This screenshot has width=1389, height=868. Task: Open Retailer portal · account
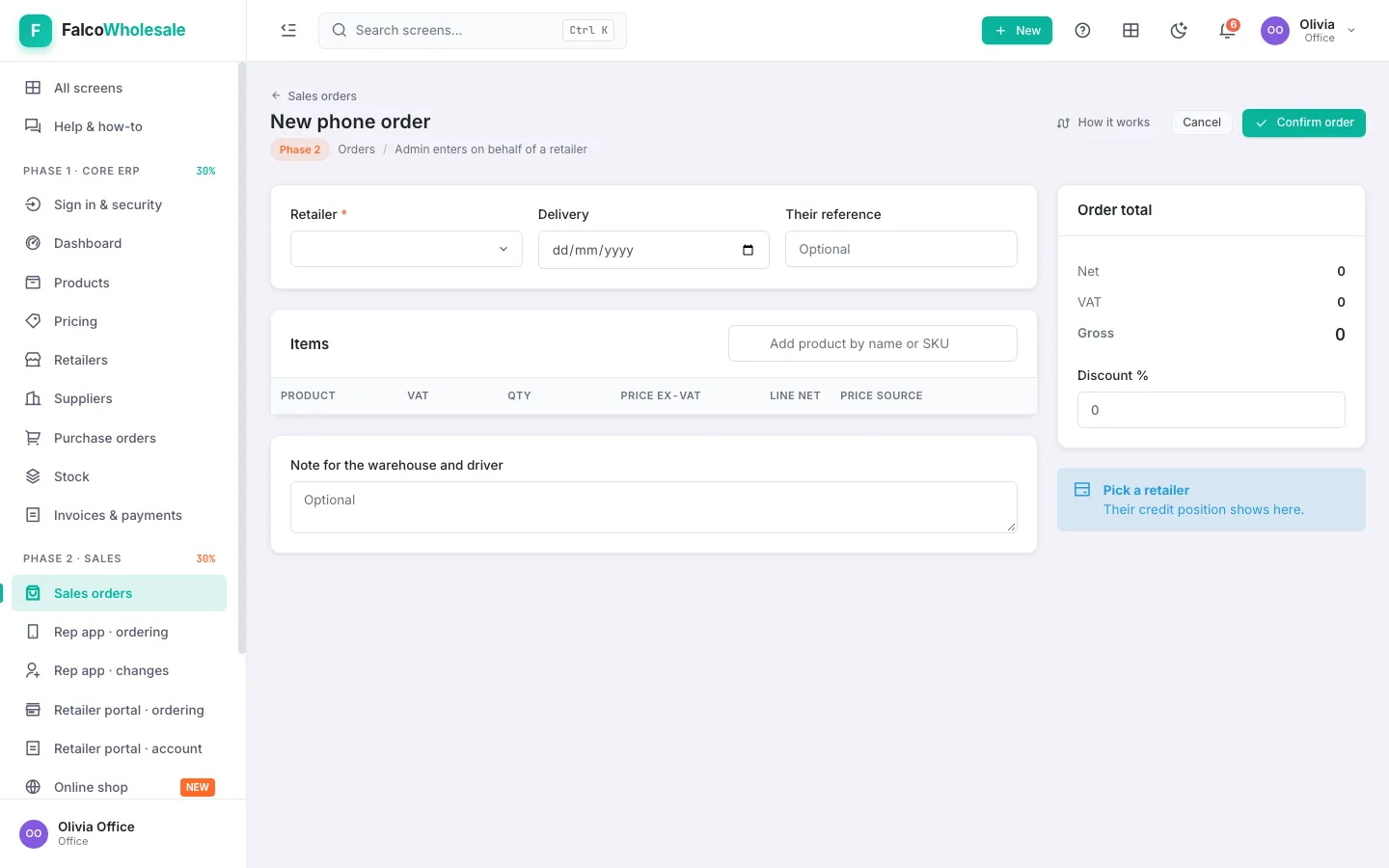[x=120, y=748]
